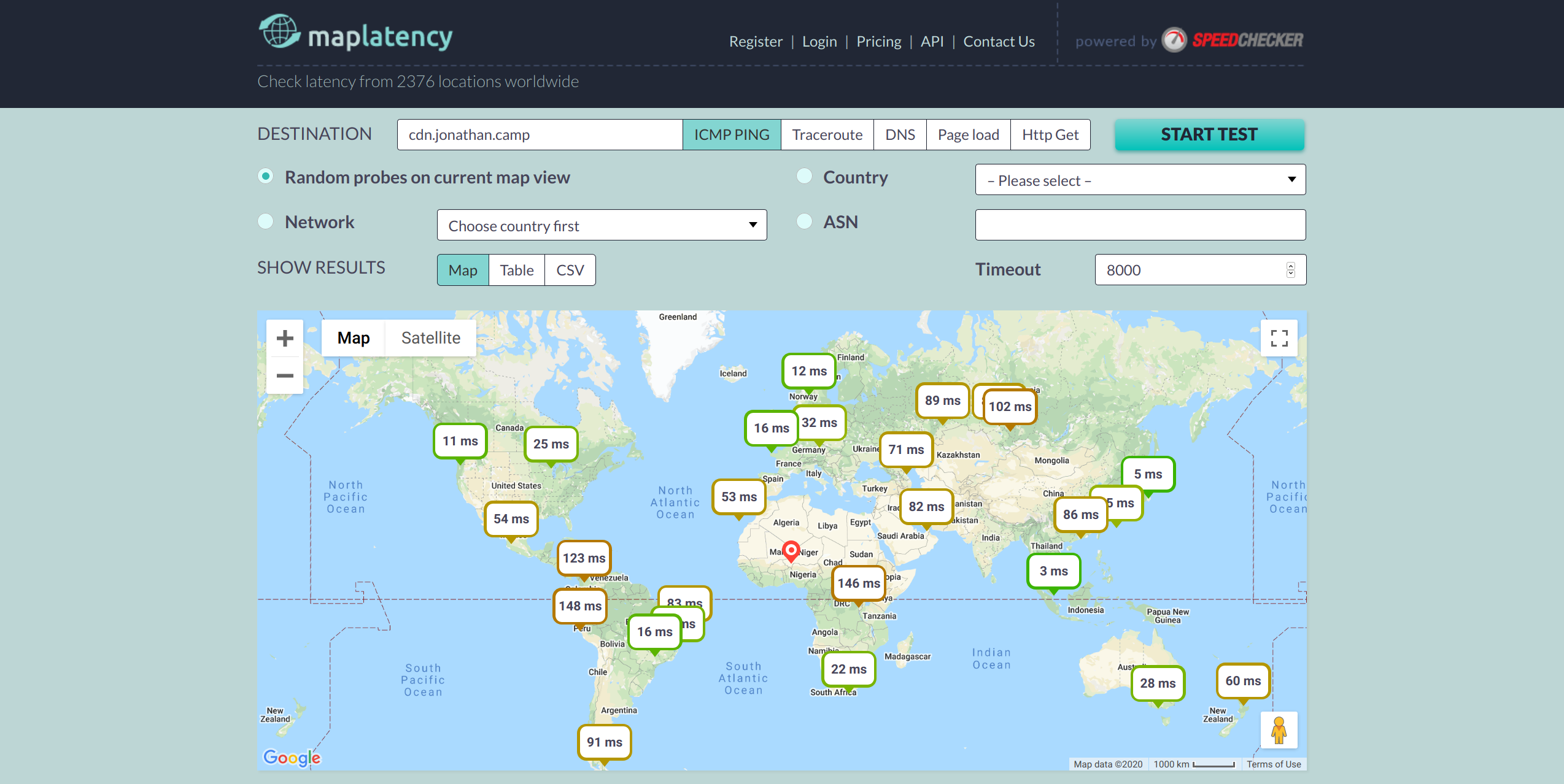This screenshot has width=1564, height=784.
Task: Choose the ASN radio button
Action: pos(804,221)
